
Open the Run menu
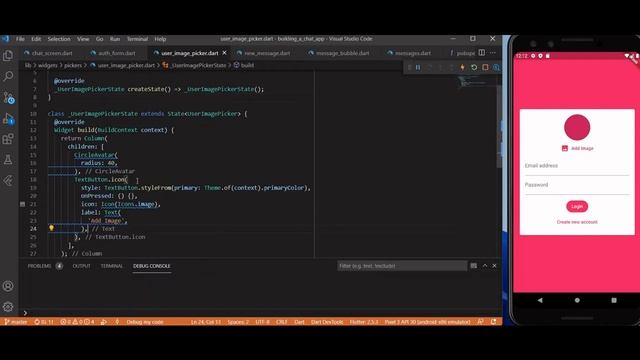[x=115, y=39]
